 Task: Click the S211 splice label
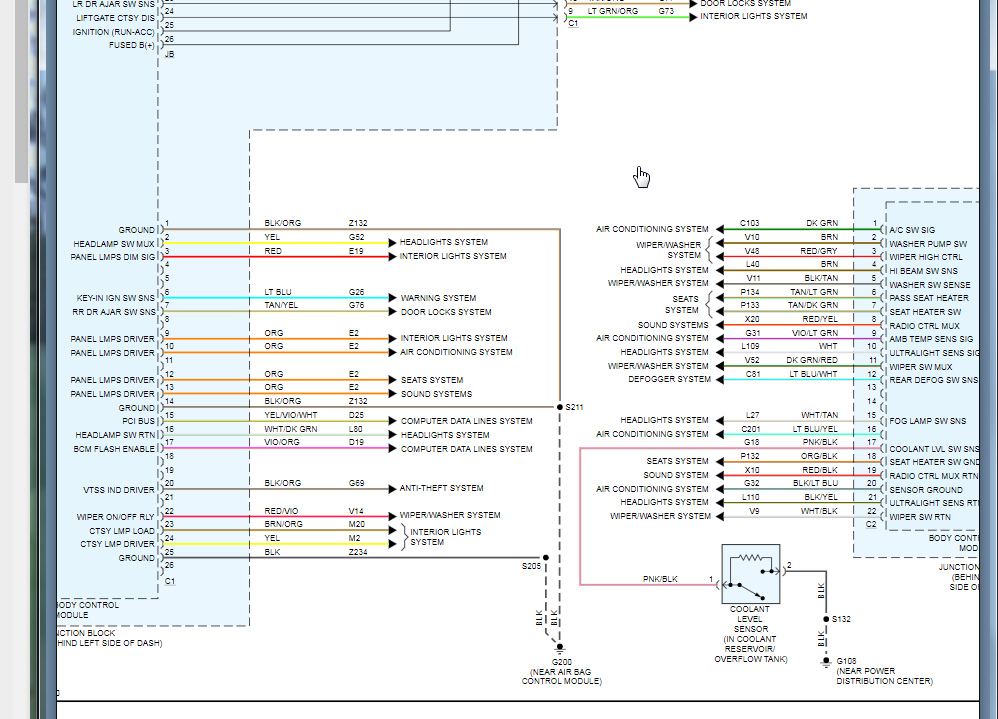[x=574, y=407]
